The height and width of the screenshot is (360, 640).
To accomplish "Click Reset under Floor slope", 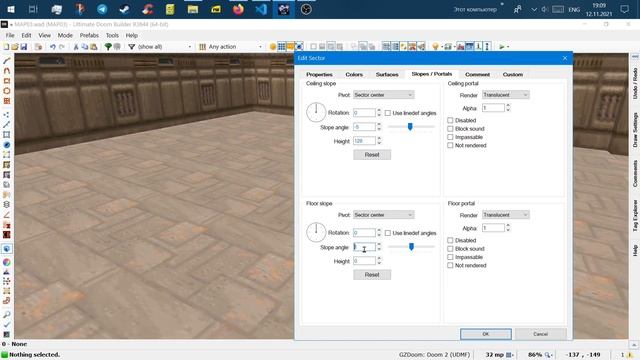I will (372, 275).
